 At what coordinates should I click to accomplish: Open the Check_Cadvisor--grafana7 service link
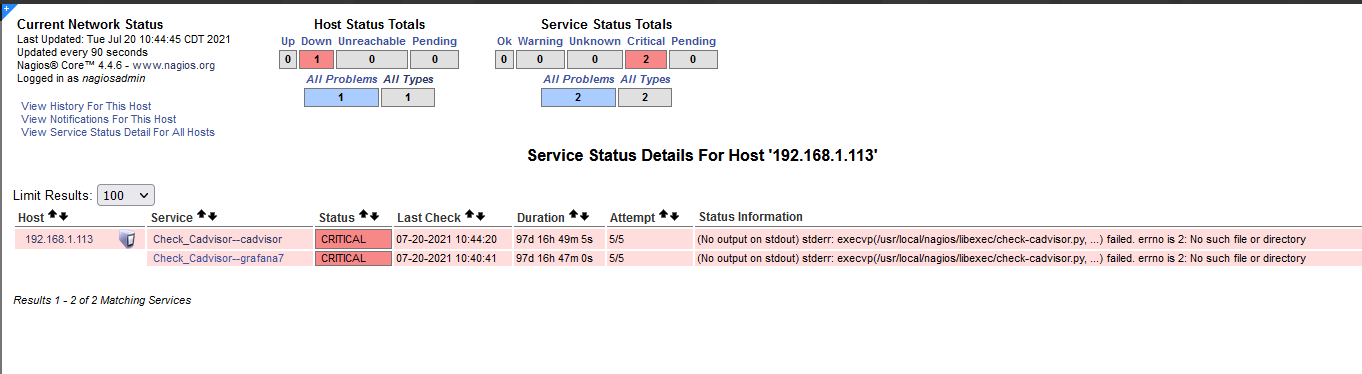pos(218,258)
